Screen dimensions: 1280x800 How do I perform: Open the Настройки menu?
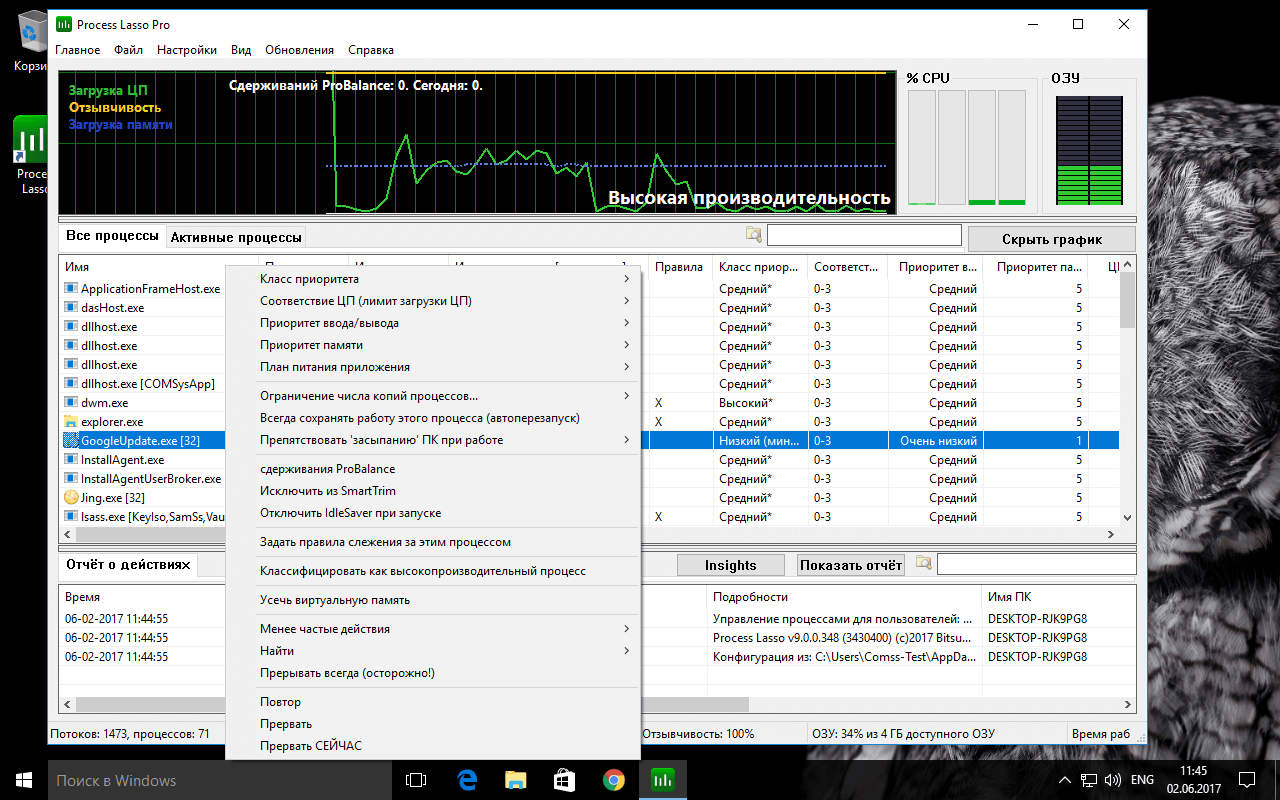coord(187,50)
